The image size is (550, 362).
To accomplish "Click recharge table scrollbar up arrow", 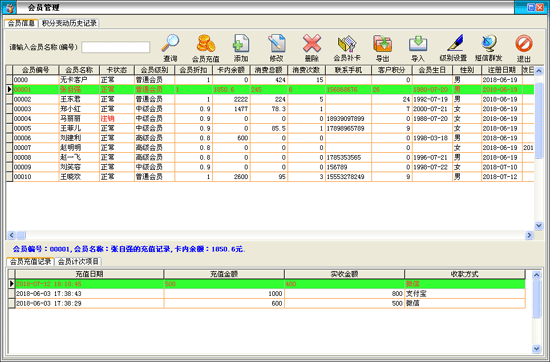I will pyautogui.click(x=537, y=275).
